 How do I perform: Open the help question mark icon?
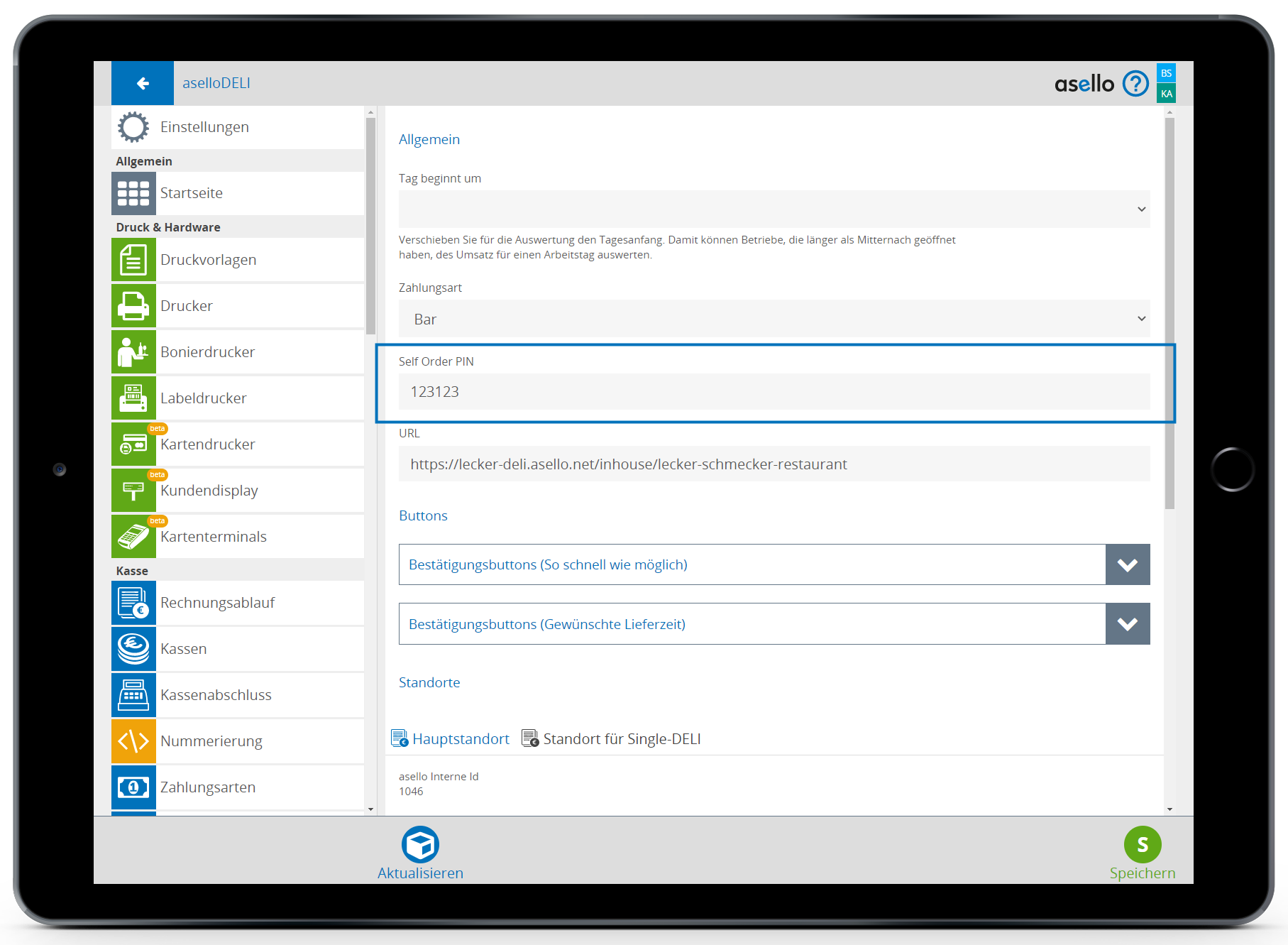[x=1135, y=84]
